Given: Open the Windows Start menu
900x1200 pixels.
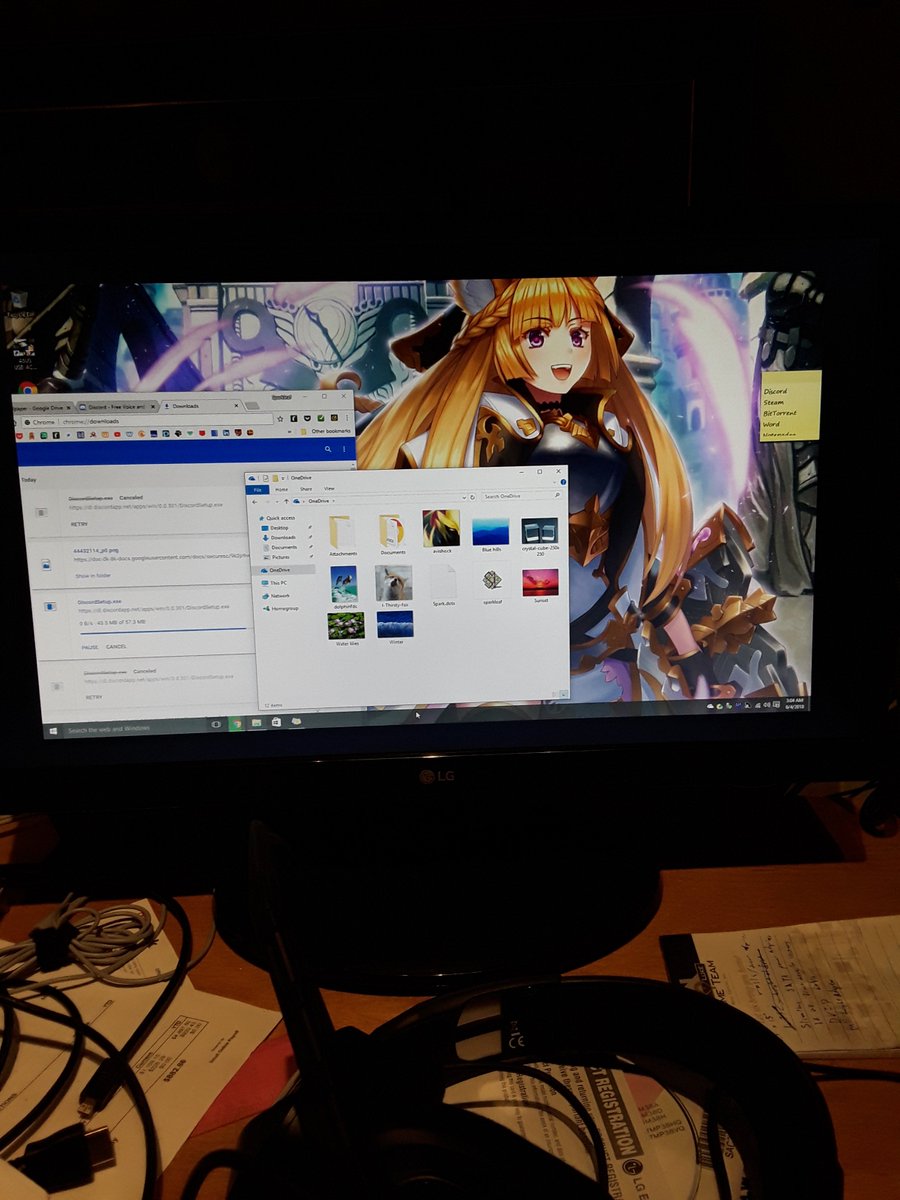Looking at the screenshot, I should click(x=51, y=731).
